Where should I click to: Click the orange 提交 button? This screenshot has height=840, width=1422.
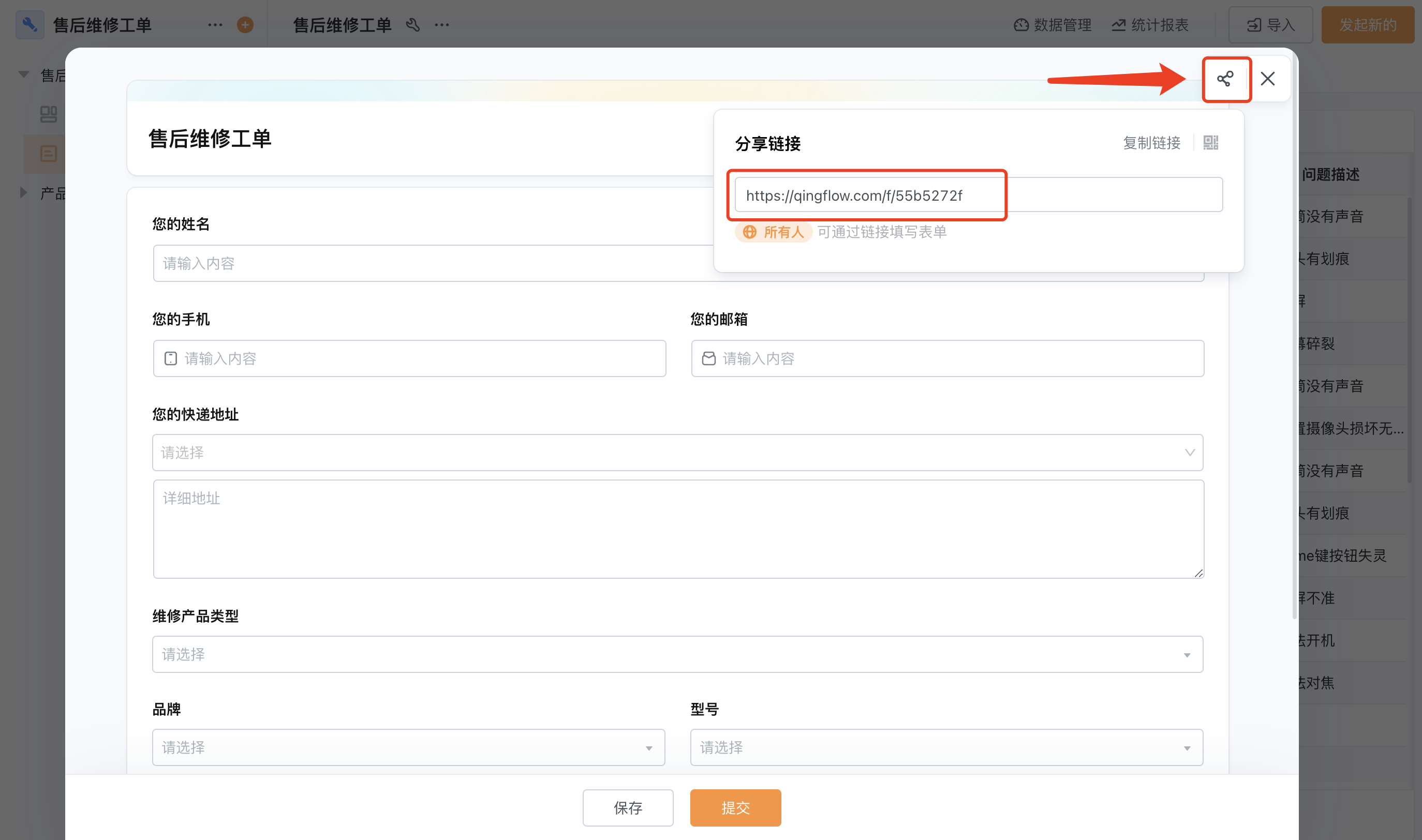(735, 808)
